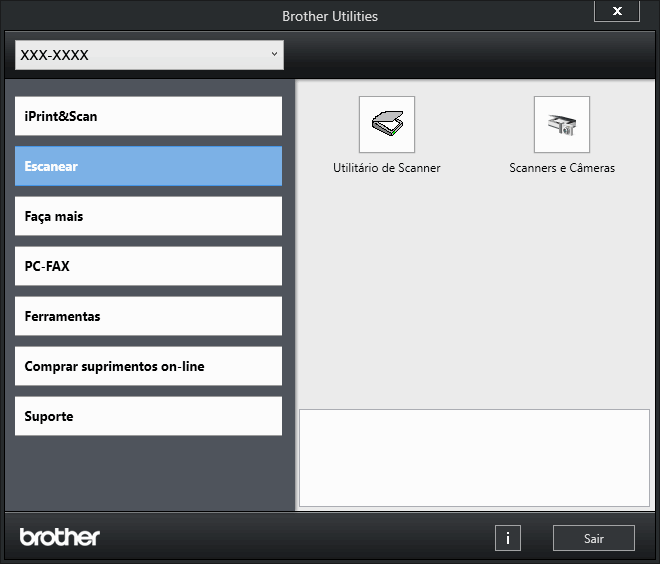This screenshot has height=564, width=660.
Task: Click the 'Utilitário de Scanner' text label
Action: pyautogui.click(x=386, y=168)
